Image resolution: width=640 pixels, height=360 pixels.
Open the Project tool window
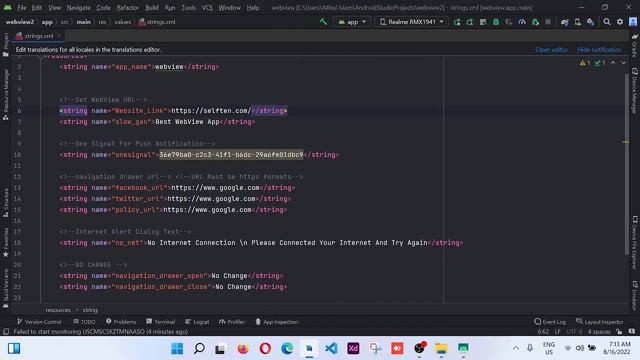(6, 44)
